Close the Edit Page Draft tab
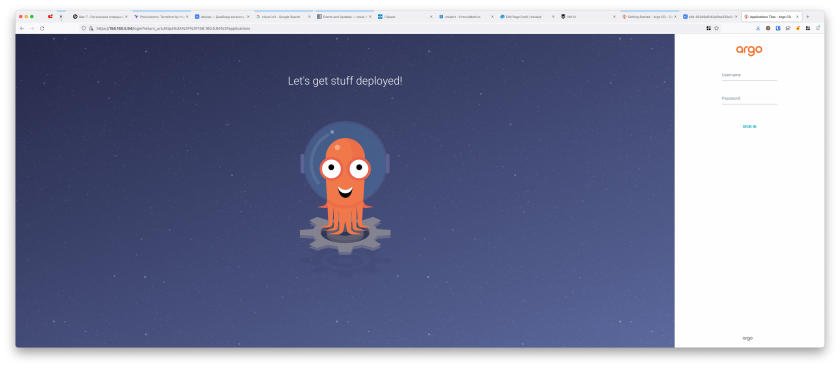This screenshot has height=368, width=840. coord(553,17)
